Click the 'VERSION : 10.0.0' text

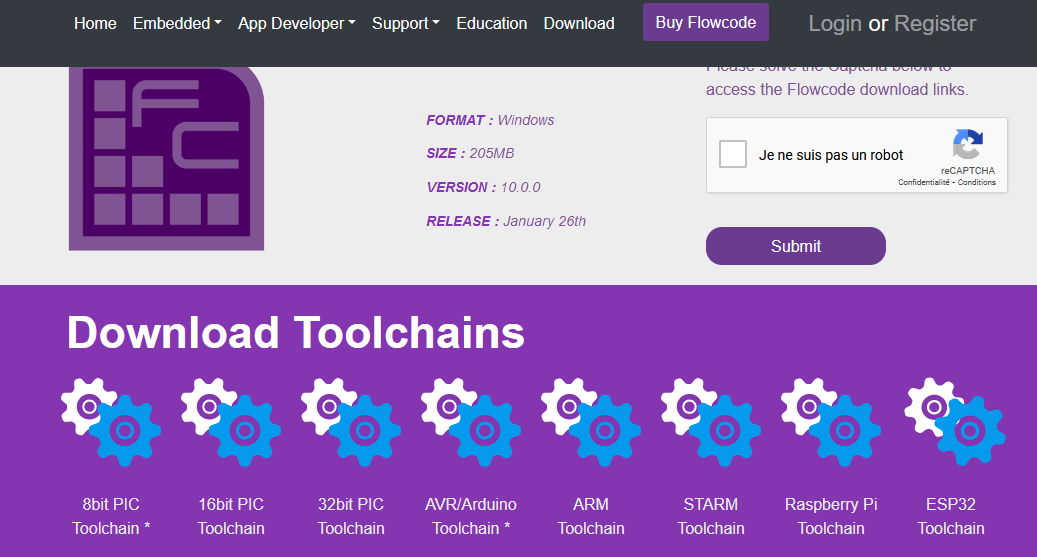click(483, 187)
